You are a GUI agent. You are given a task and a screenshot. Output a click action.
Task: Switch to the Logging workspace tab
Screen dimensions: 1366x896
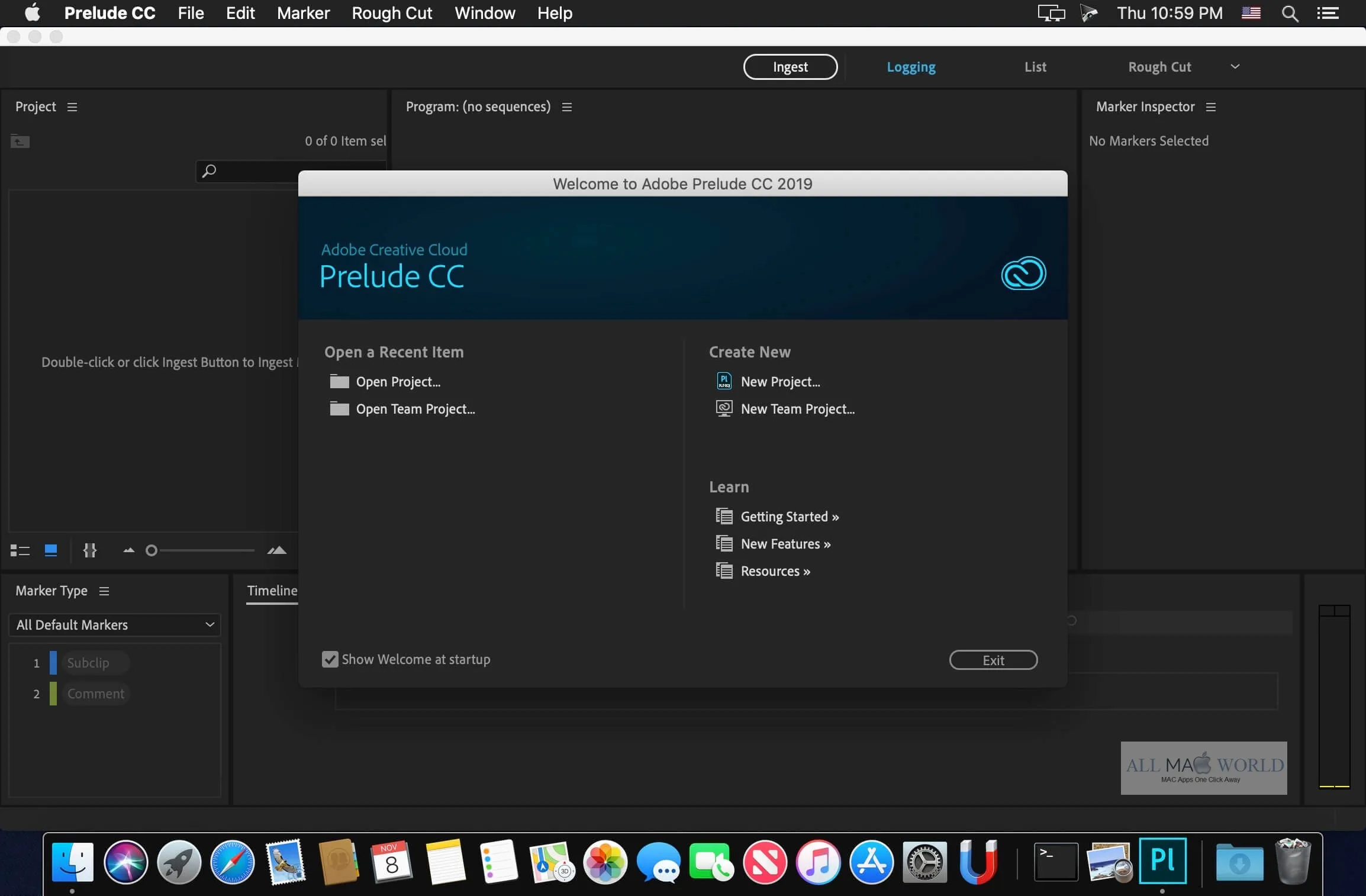910,67
